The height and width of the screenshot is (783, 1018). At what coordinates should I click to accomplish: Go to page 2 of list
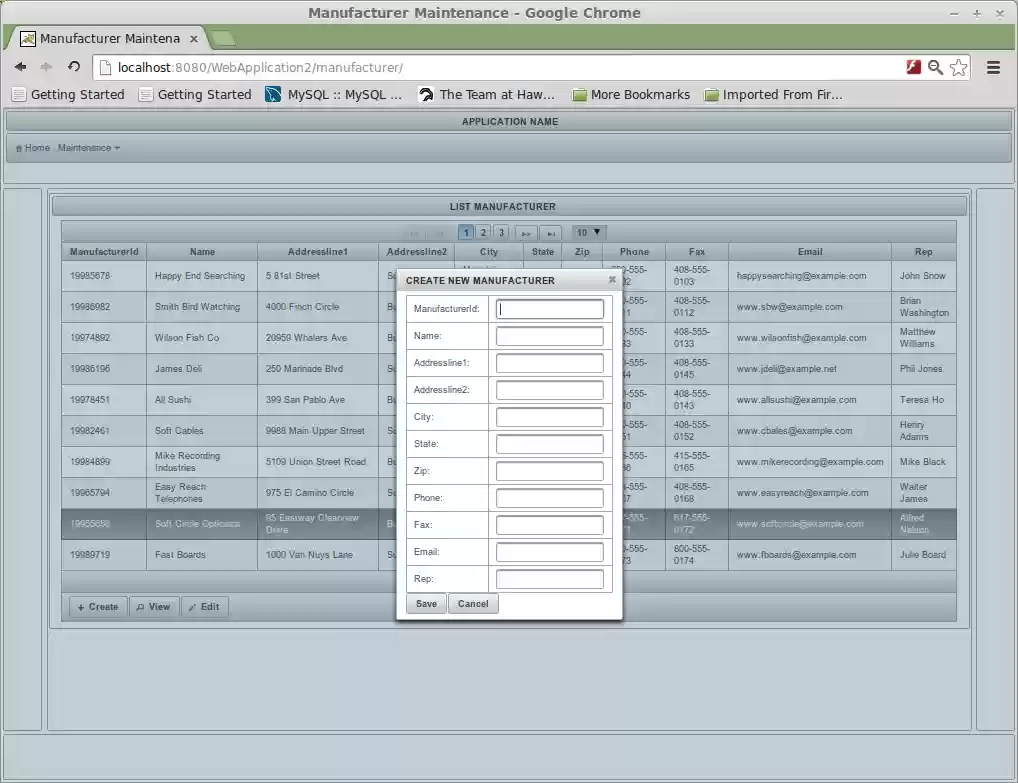(x=484, y=232)
